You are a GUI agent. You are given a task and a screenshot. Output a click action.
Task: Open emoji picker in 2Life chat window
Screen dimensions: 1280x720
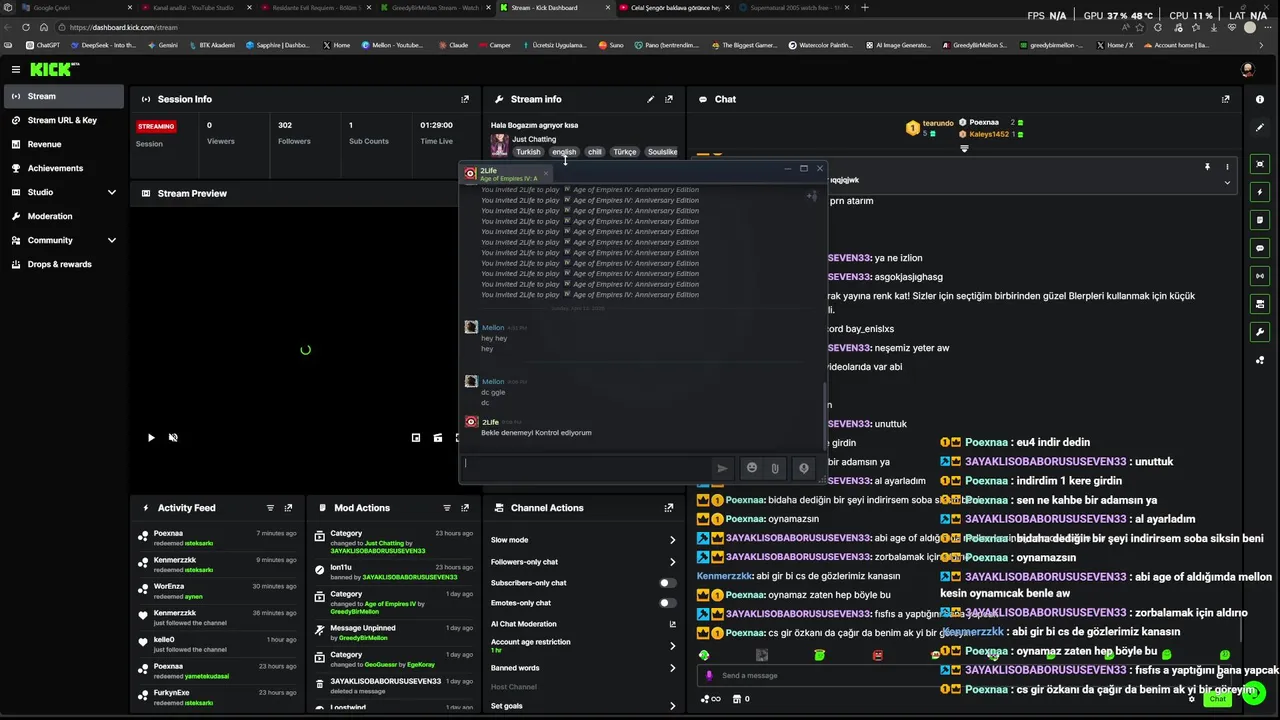coord(752,468)
